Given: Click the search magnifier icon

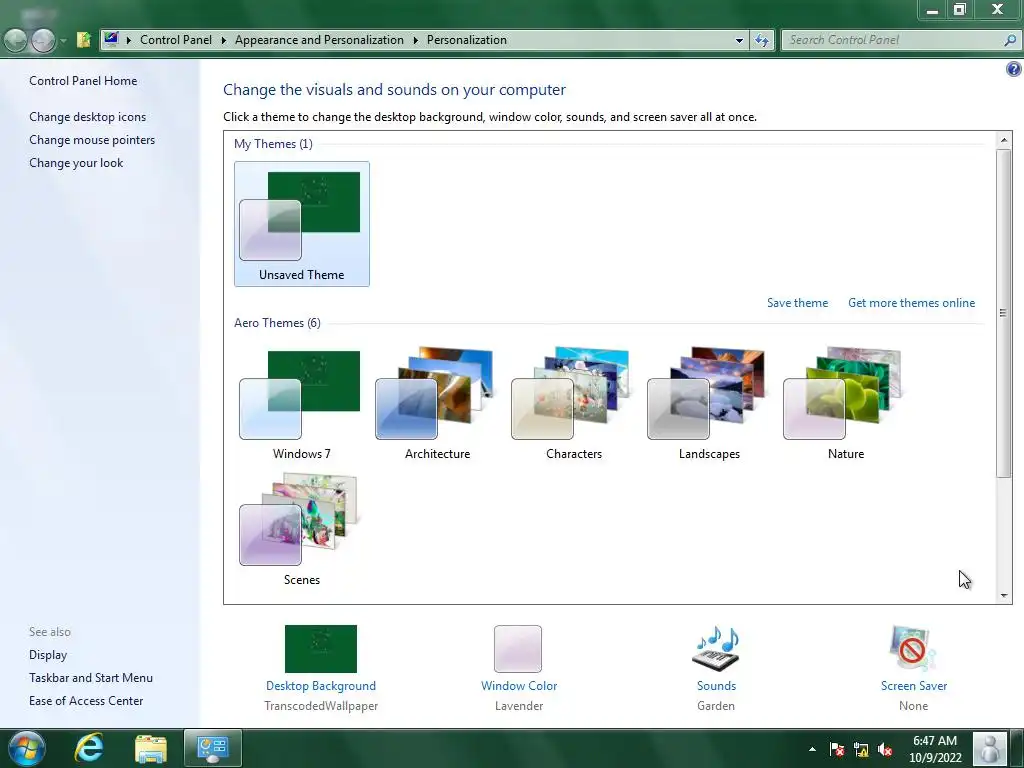Looking at the screenshot, I should tap(1010, 40).
